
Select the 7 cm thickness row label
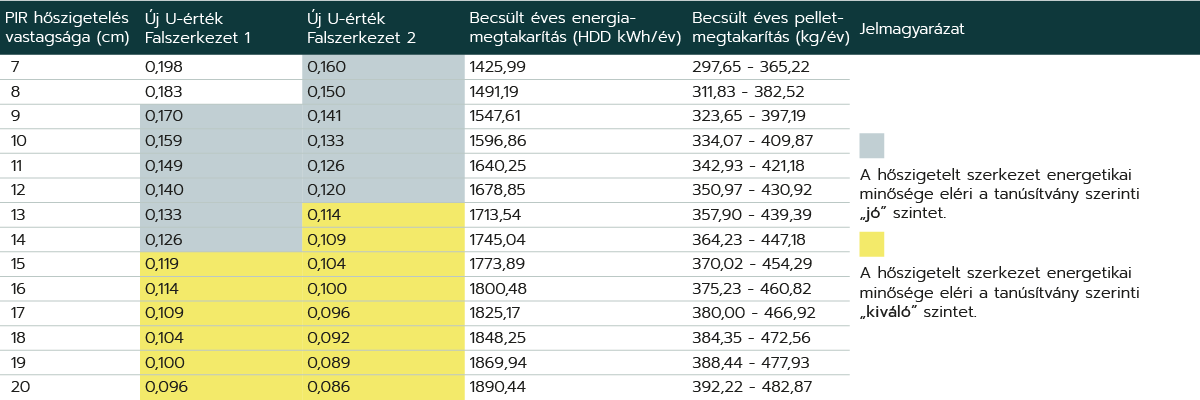point(15,66)
